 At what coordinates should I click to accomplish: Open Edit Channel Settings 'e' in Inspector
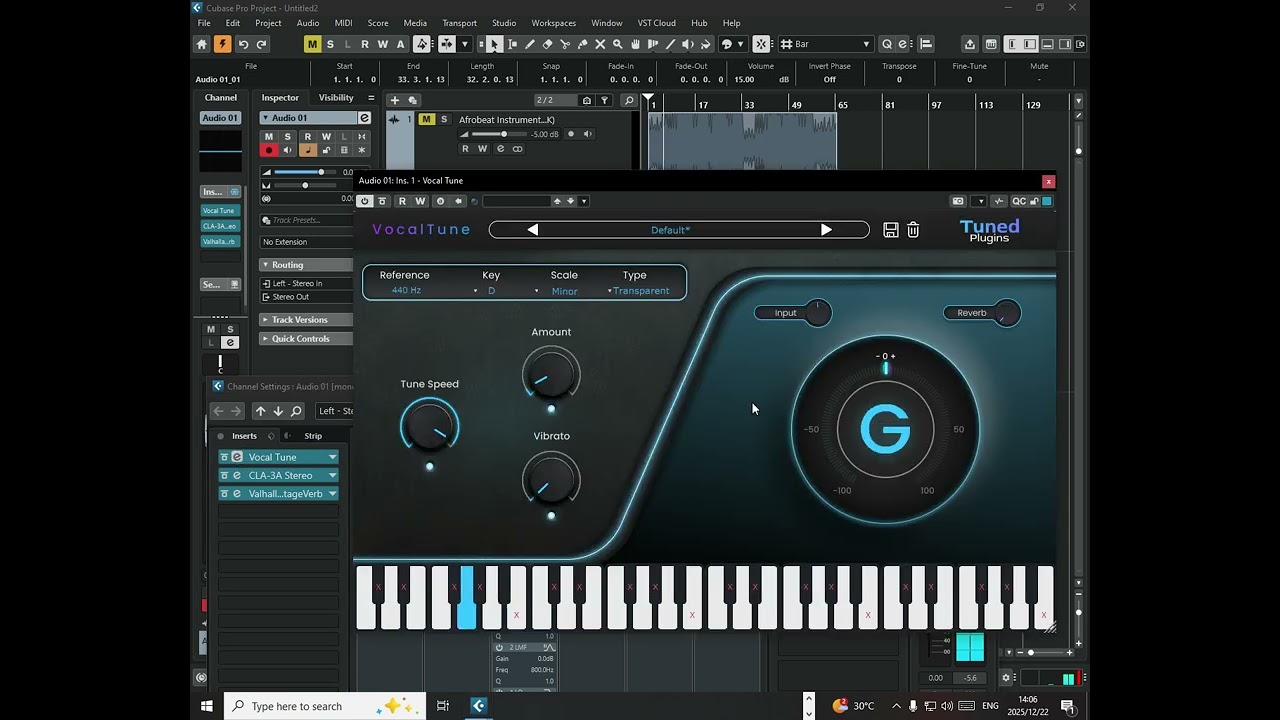click(364, 118)
